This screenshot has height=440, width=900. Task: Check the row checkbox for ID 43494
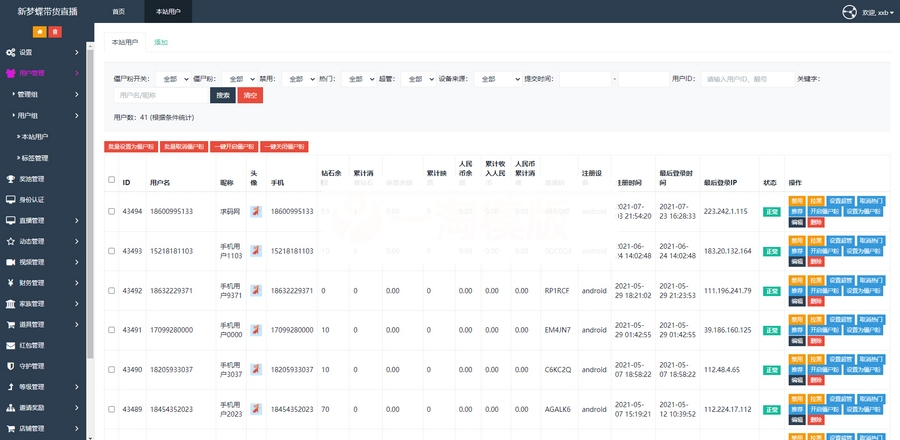pos(111,211)
